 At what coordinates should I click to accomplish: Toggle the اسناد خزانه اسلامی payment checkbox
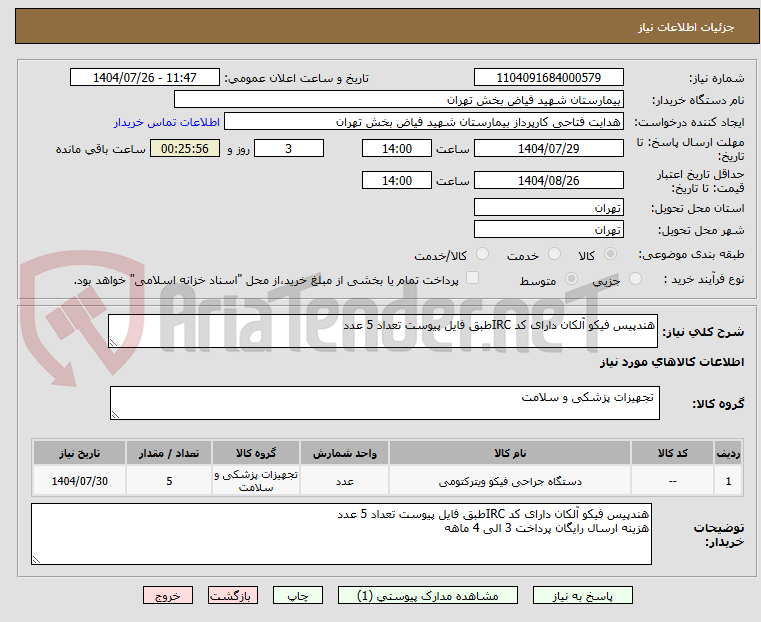(472, 278)
